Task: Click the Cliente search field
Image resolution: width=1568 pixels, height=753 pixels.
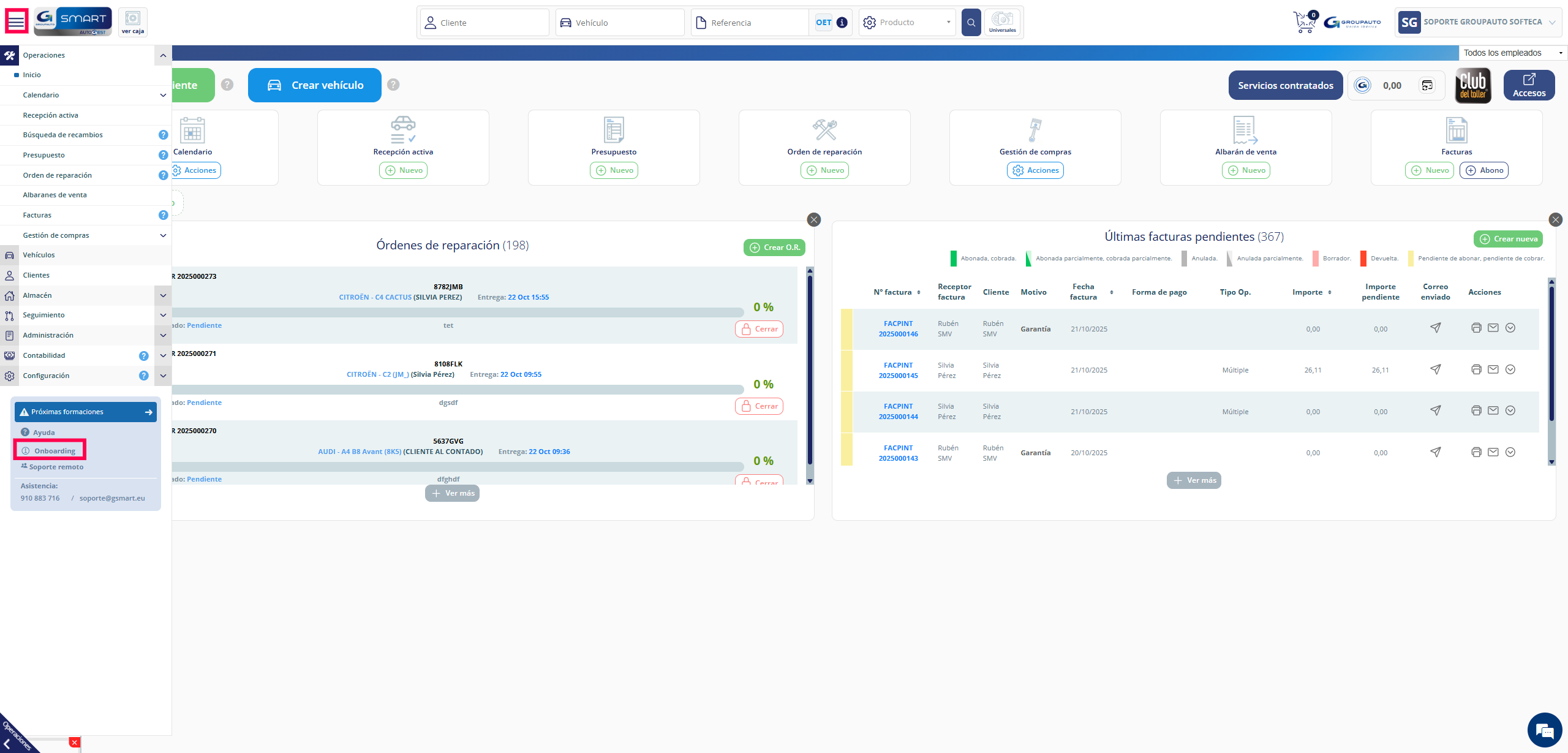Action: click(484, 23)
